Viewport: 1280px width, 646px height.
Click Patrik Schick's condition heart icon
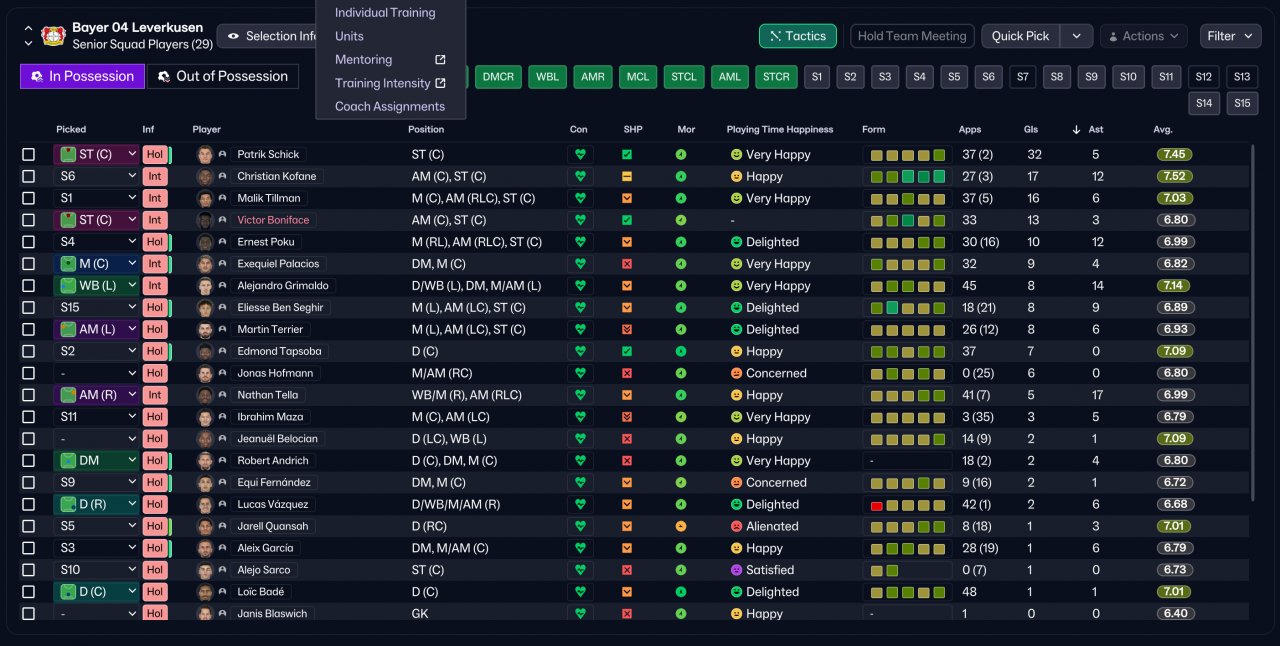pyautogui.click(x=580, y=155)
